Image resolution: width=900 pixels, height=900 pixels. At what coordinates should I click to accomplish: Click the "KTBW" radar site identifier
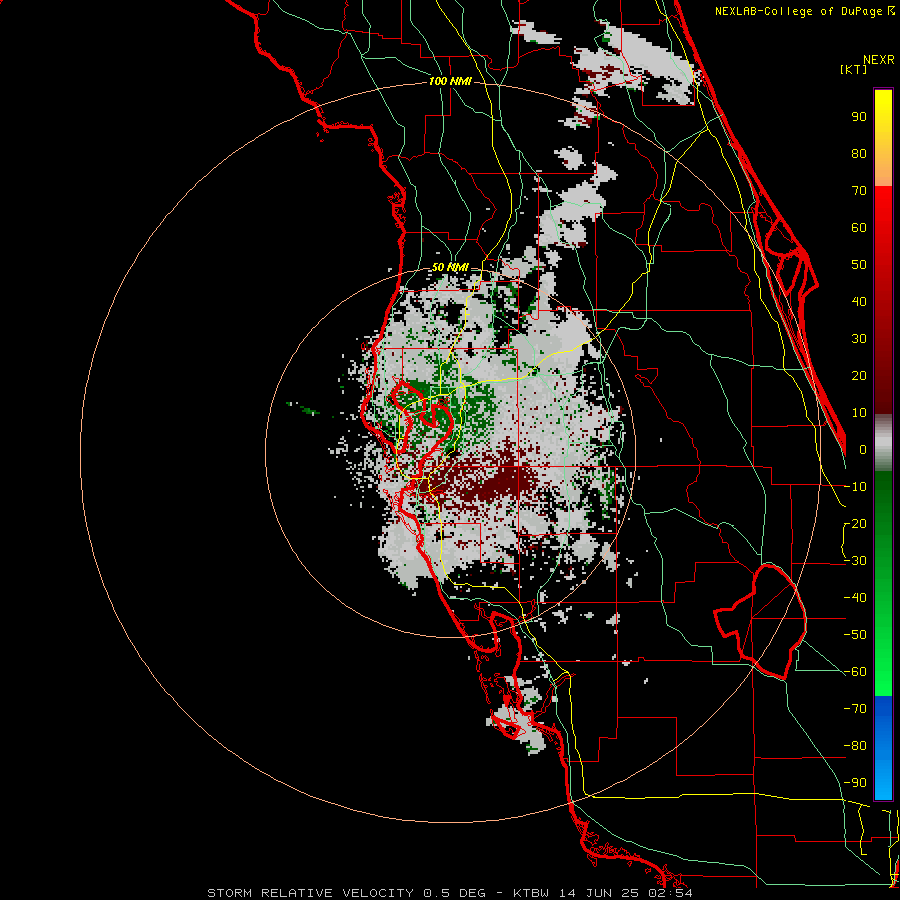pyautogui.click(x=532, y=893)
